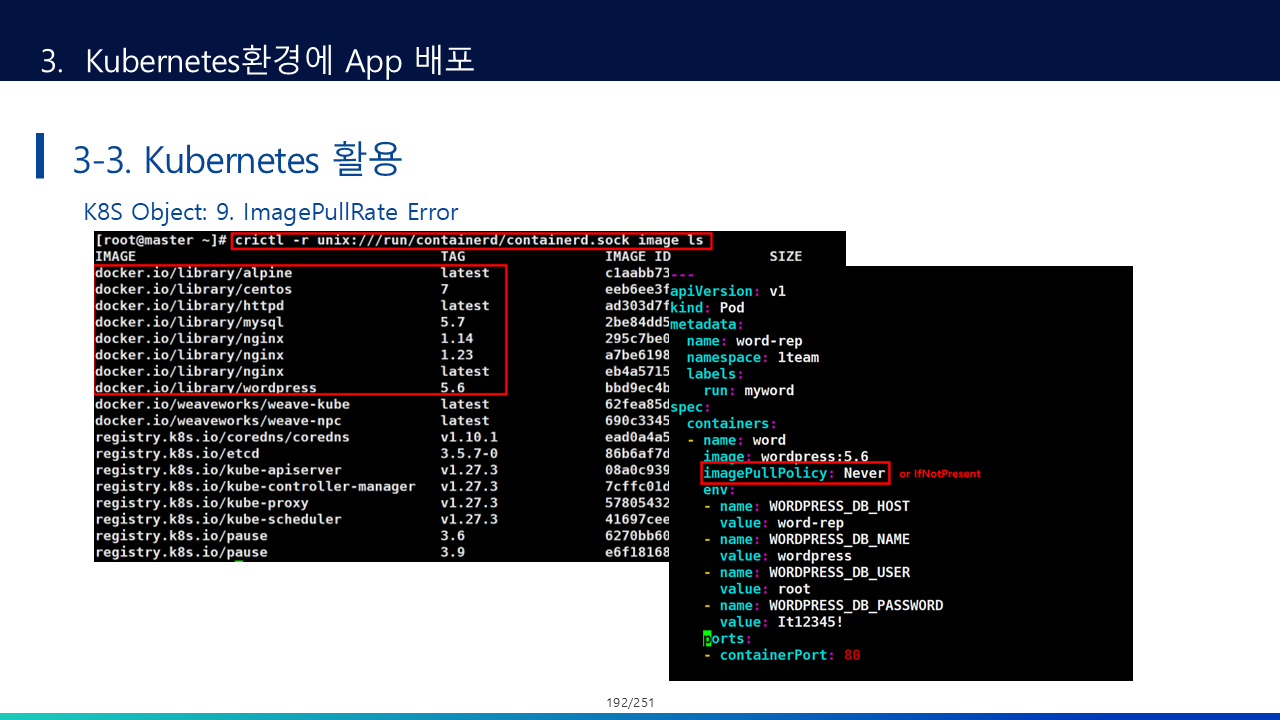Click the YAML key "env:"

720,490
